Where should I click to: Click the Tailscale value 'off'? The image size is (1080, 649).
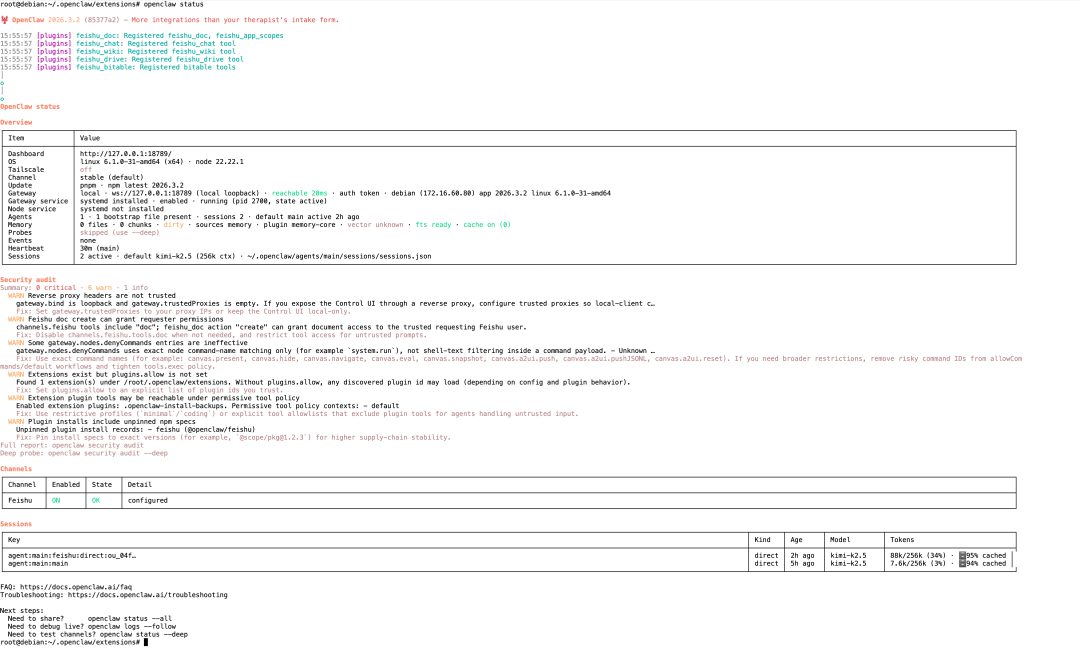pyautogui.click(x=85, y=169)
